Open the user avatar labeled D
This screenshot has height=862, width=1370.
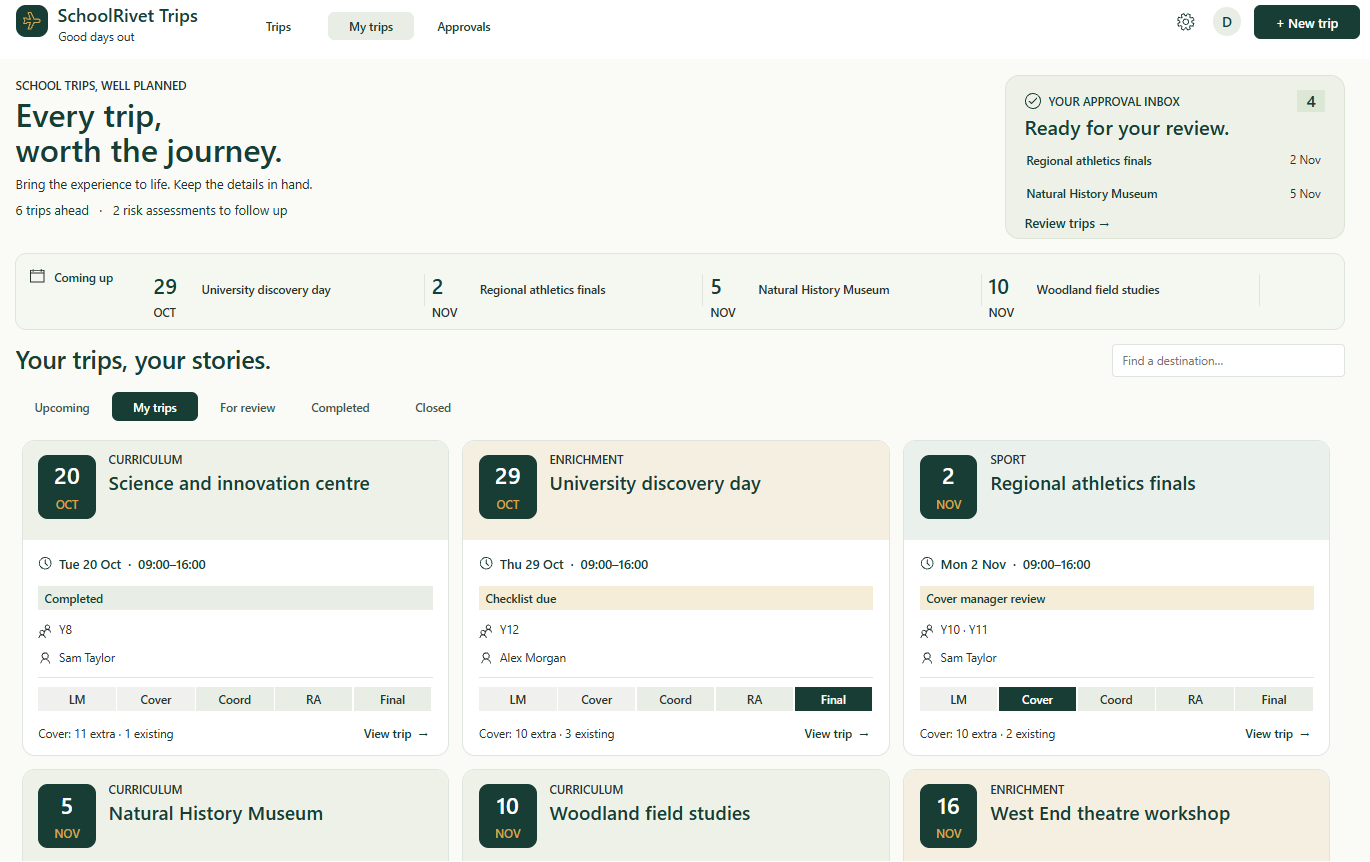pyautogui.click(x=1227, y=22)
